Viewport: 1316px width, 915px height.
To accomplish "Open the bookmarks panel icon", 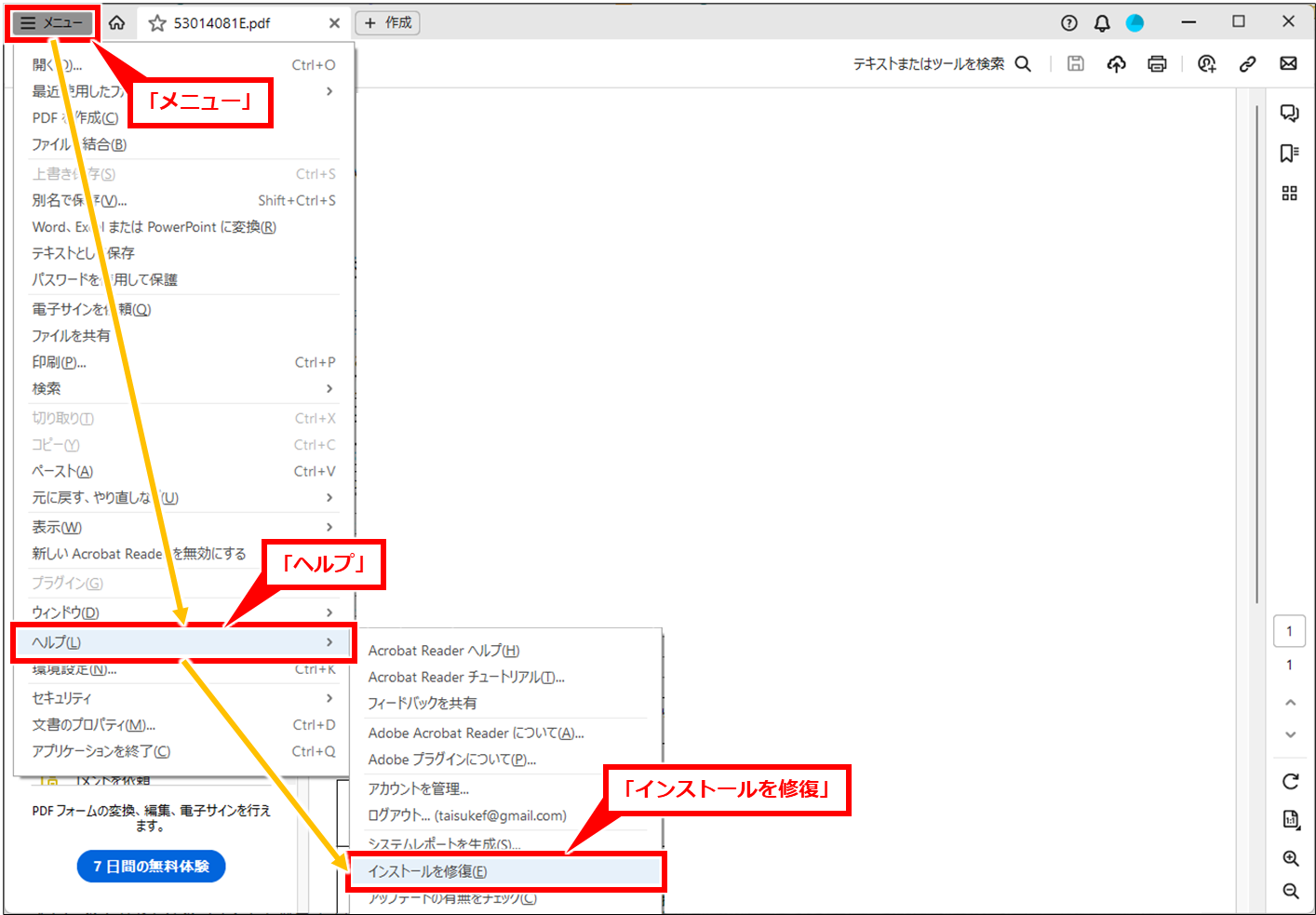I will point(1290,154).
